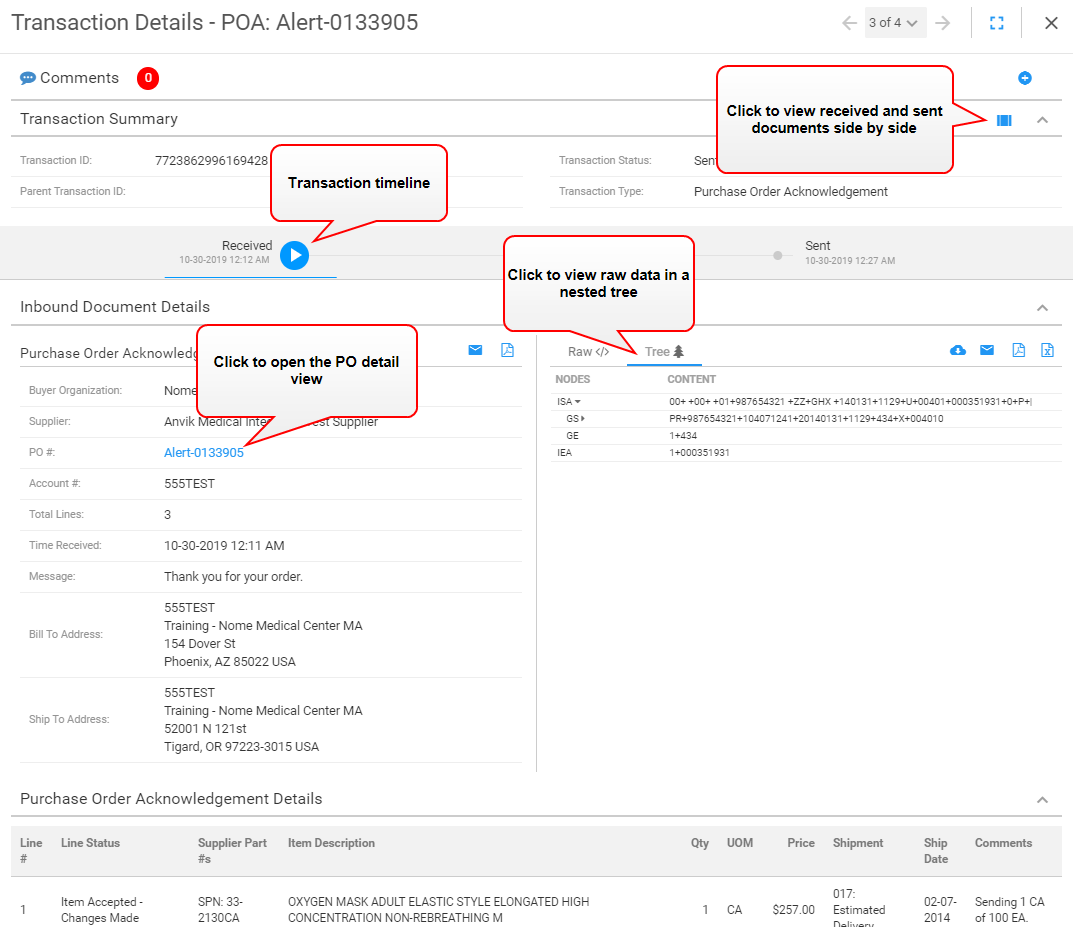Image resolution: width=1073 pixels, height=927 pixels.
Task: Play the transaction timeline at Received
Action: pyautogui.click(x=294, y=255)
